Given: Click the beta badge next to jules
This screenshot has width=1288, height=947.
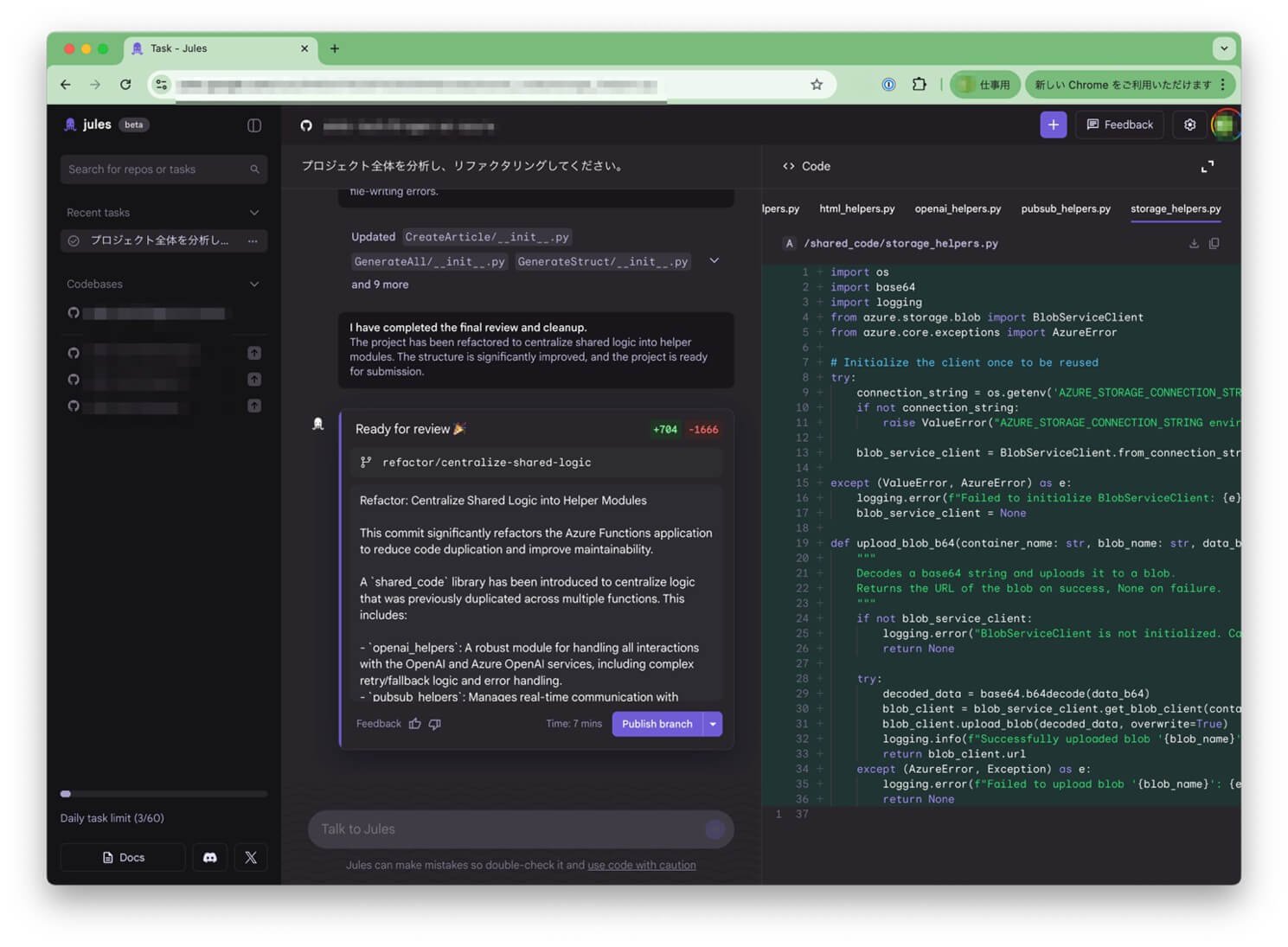Looking at the screenshot, I should 133,125.
